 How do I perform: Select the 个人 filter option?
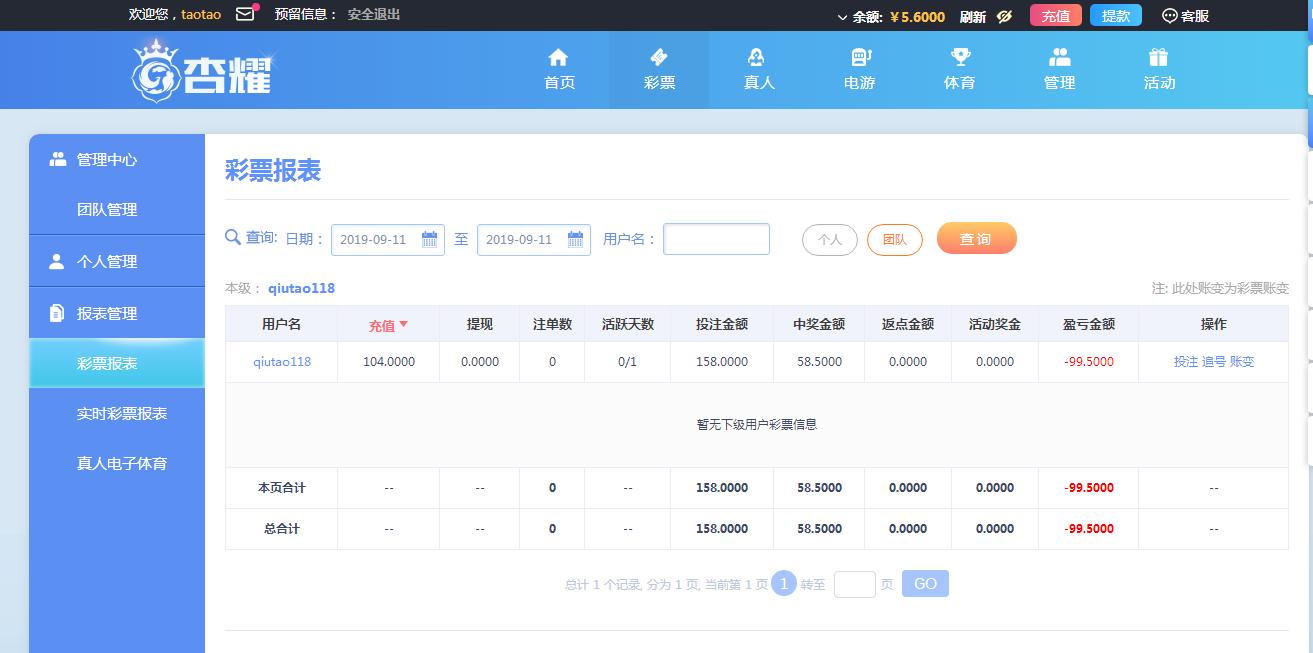pos(829,240)
